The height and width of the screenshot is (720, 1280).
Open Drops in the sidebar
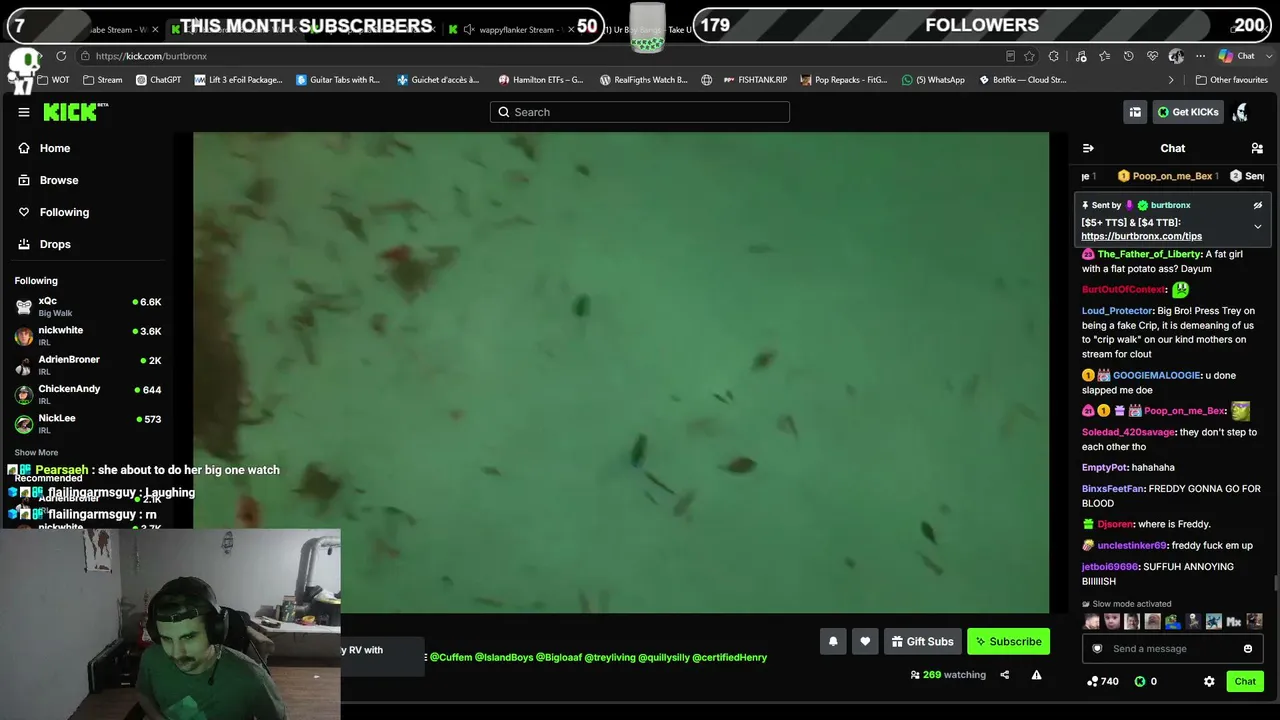pyautogui.click(x=55, y=244)
